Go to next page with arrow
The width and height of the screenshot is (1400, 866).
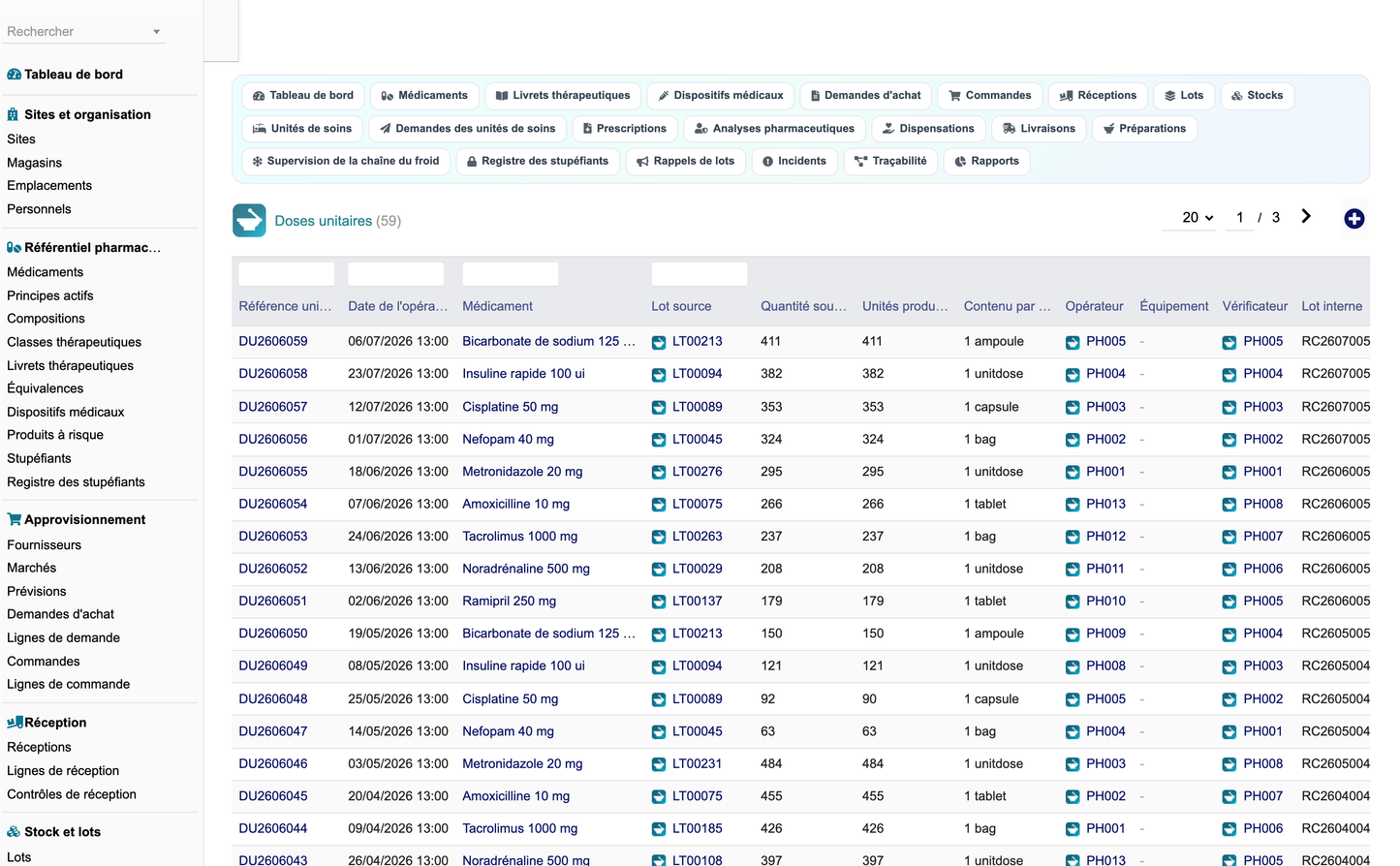[1306, 217]
